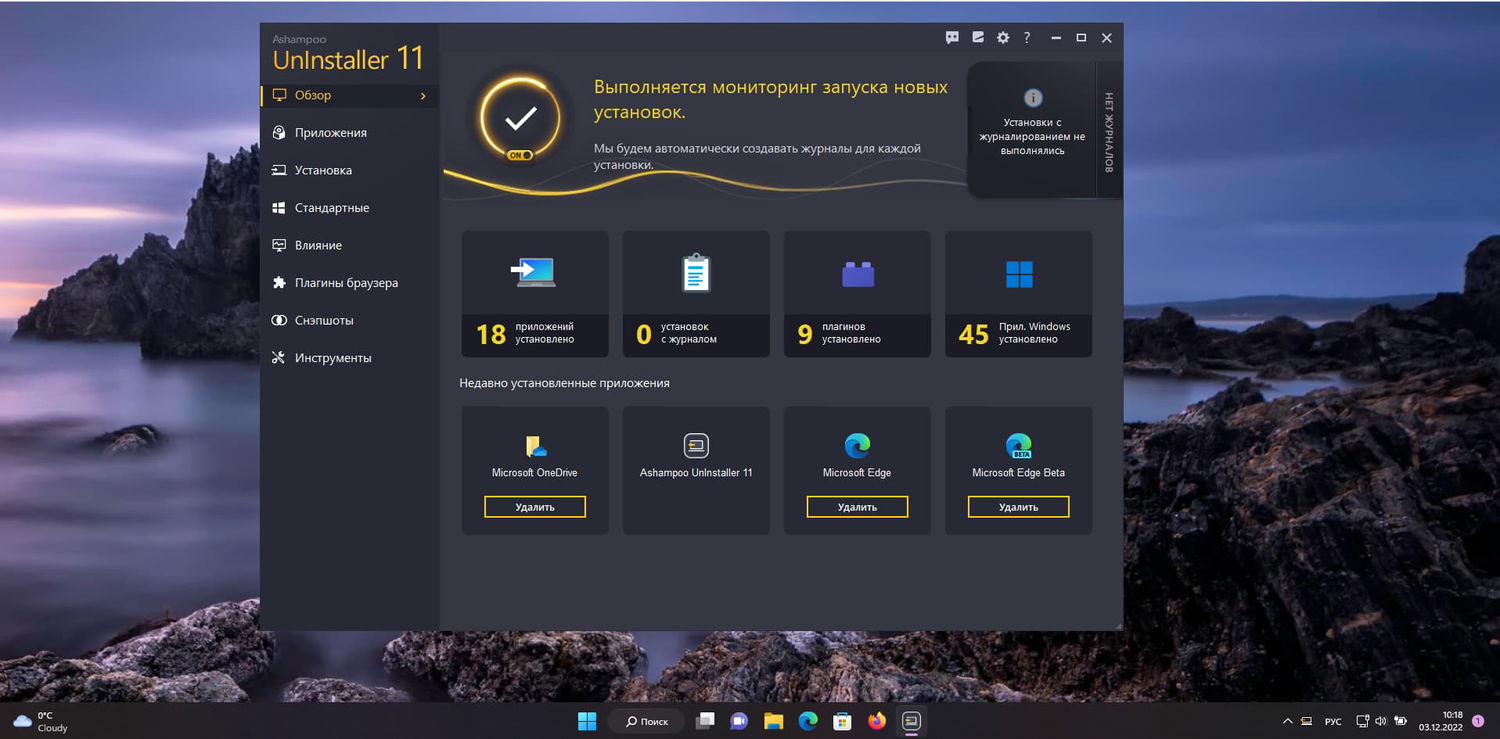Open the Установка section
The image size is (1500, 739).
coord(349,171)
